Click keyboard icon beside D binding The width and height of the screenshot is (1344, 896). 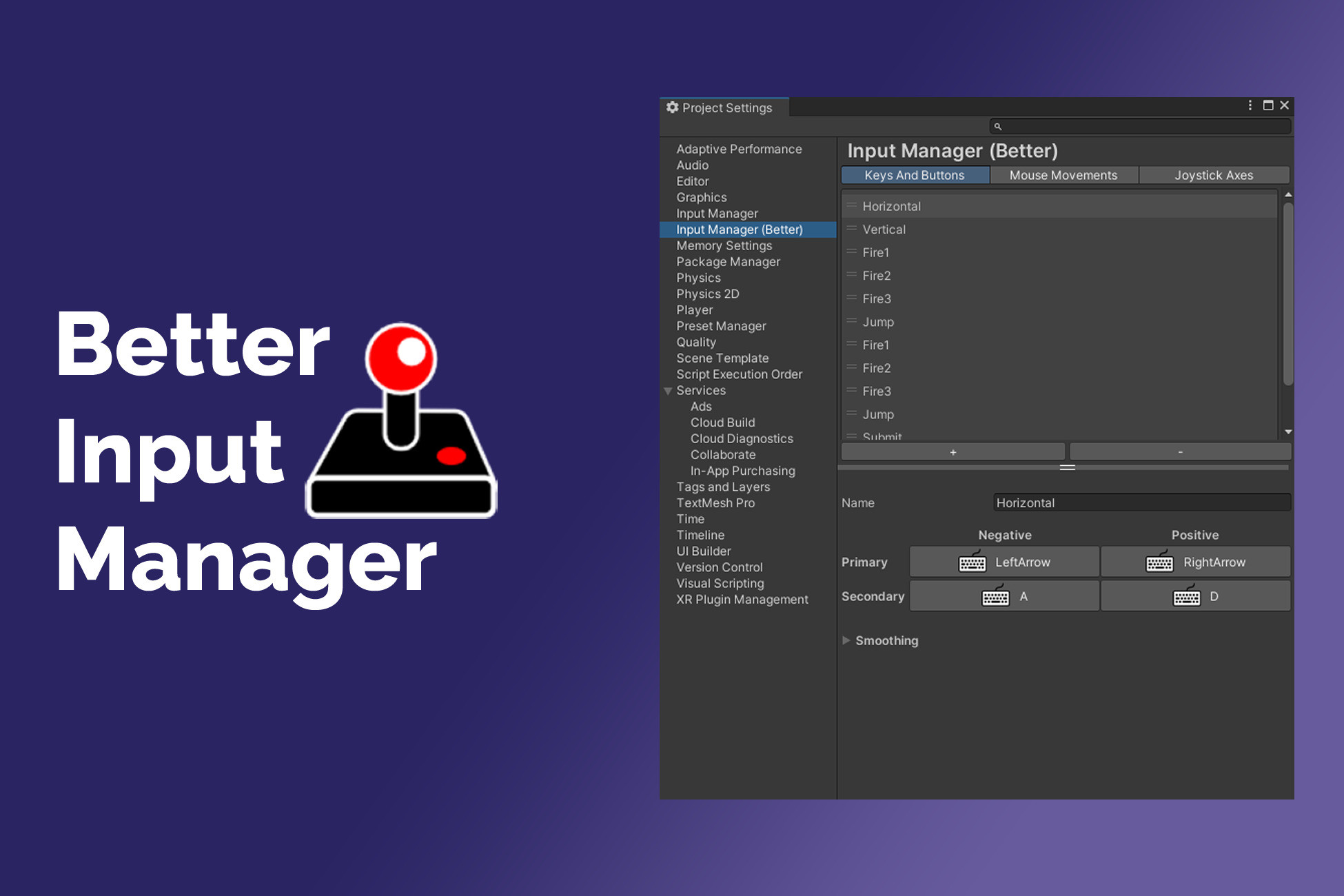[1187, 596]
